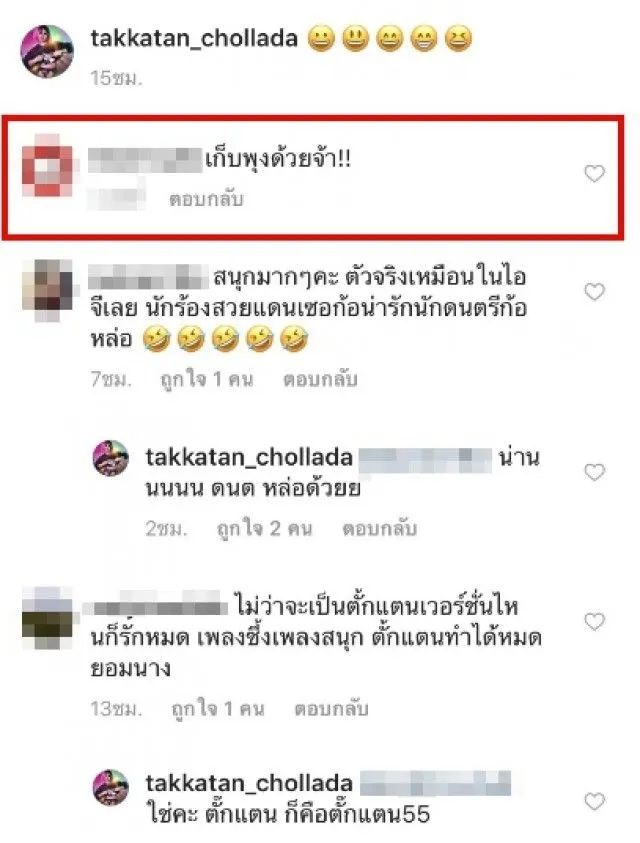The image size is (640, 843).
Task: Open avatar of takkatan_chollada in last reply
Action: pos(111,787)
